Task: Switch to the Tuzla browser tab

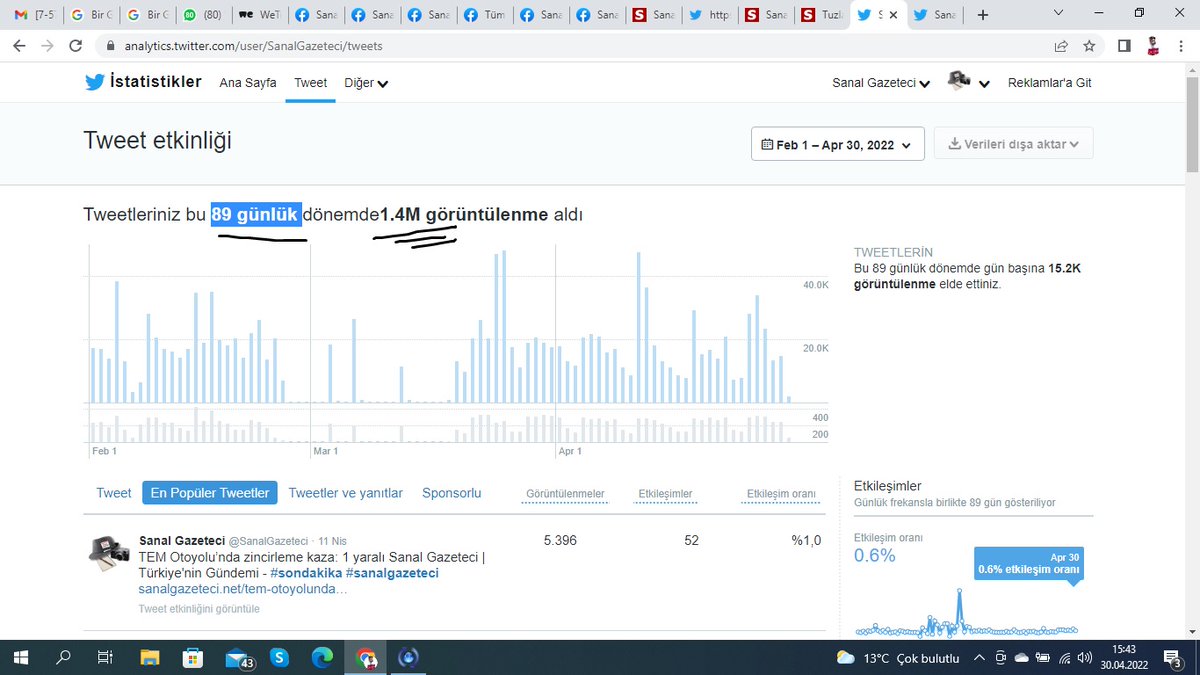Action: point(823,15)
